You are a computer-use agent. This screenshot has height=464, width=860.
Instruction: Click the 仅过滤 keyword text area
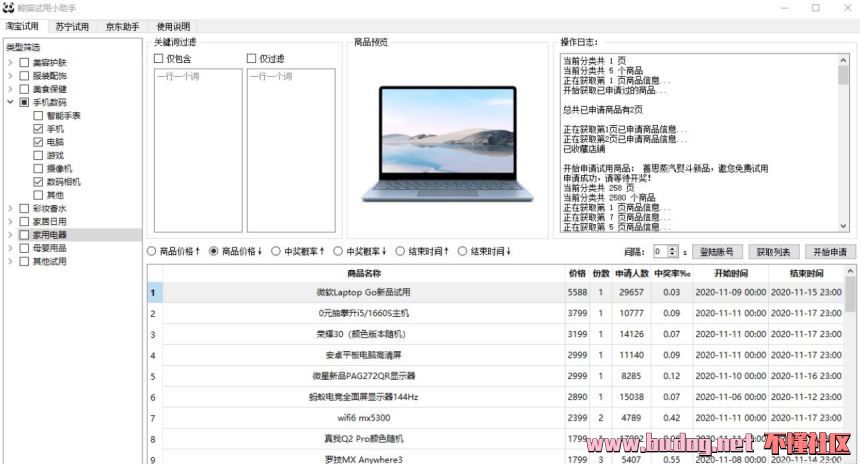[291, 150]
